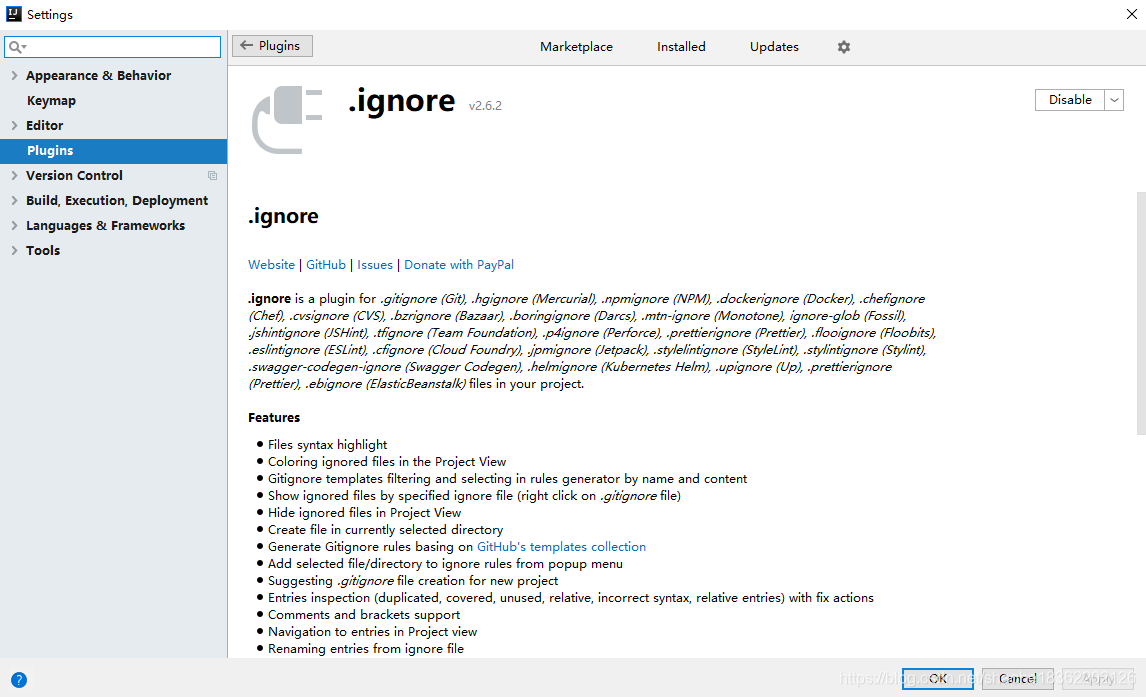This screenshot has height=697, width=1146.
Task: Close the Settings window
Action: tap(1131, 14)
